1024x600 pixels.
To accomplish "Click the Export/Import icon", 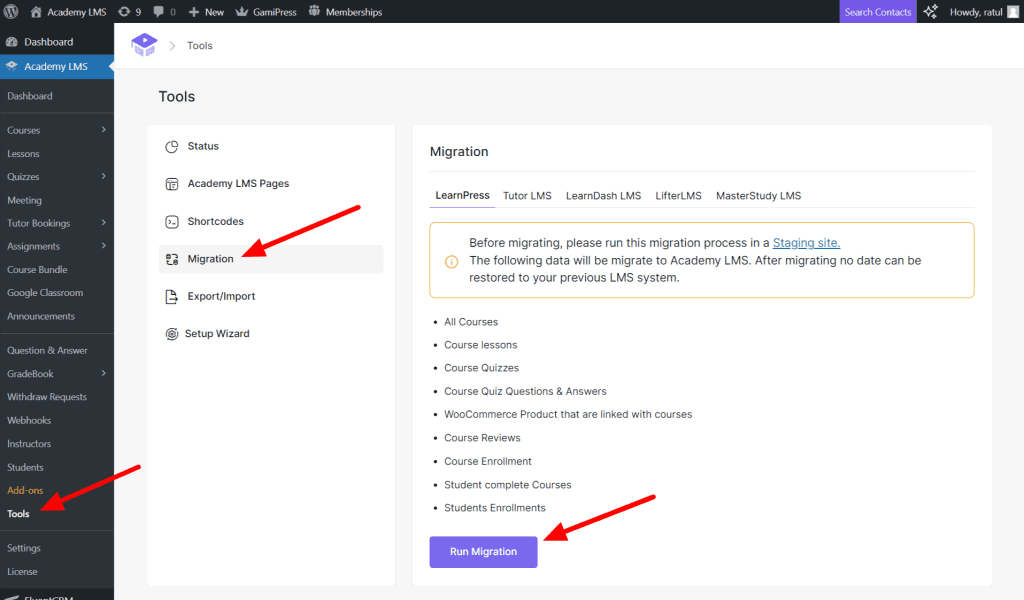I will (172, 296).
